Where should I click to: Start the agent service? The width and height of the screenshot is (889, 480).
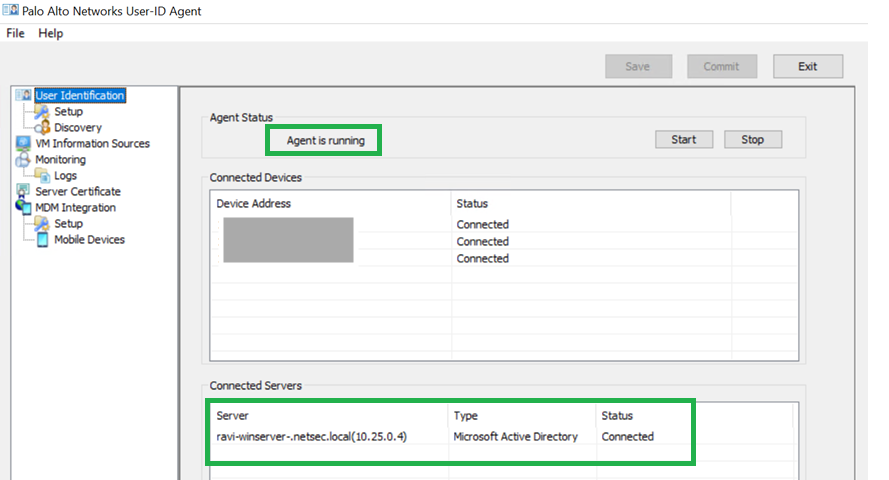click(x=684, y=140)
